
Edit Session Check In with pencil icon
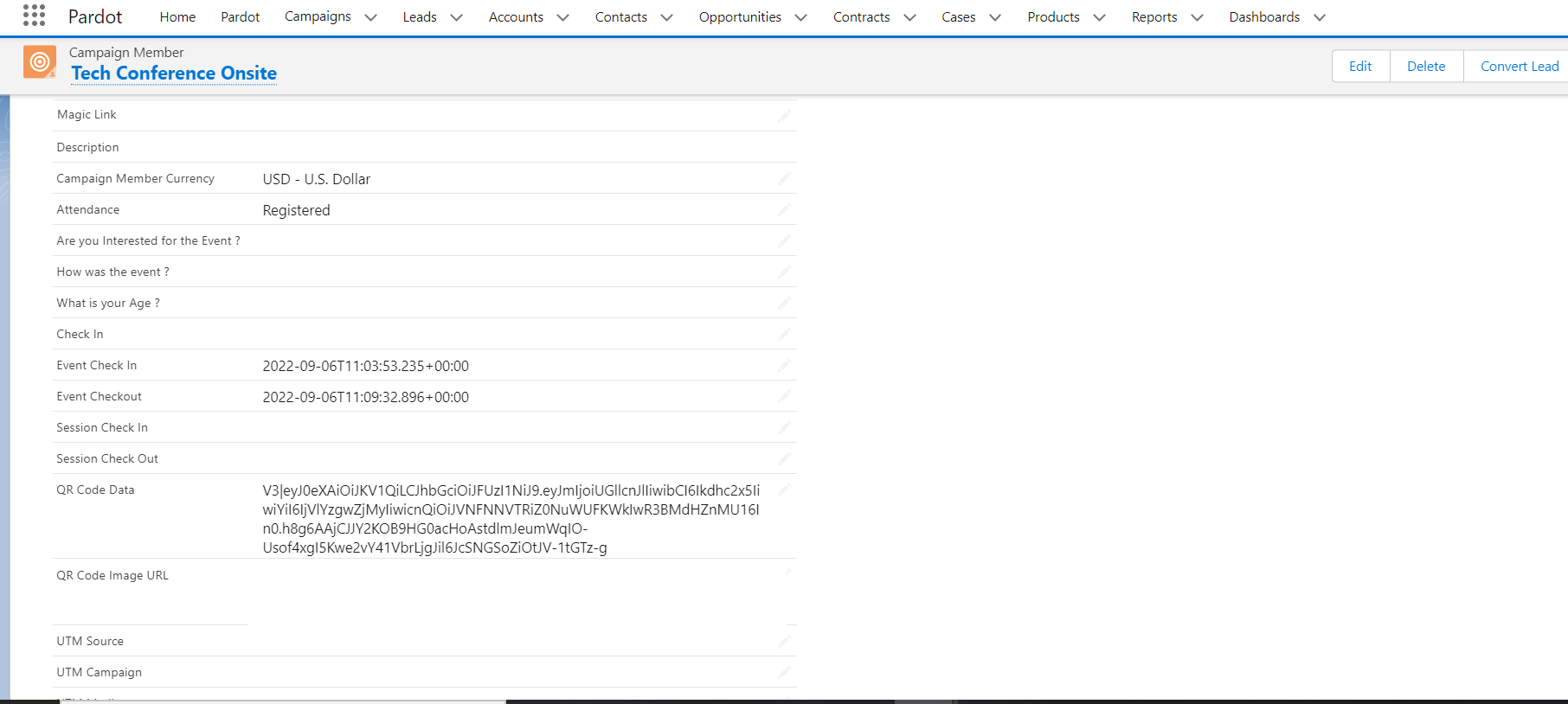[x=784, y=428]
